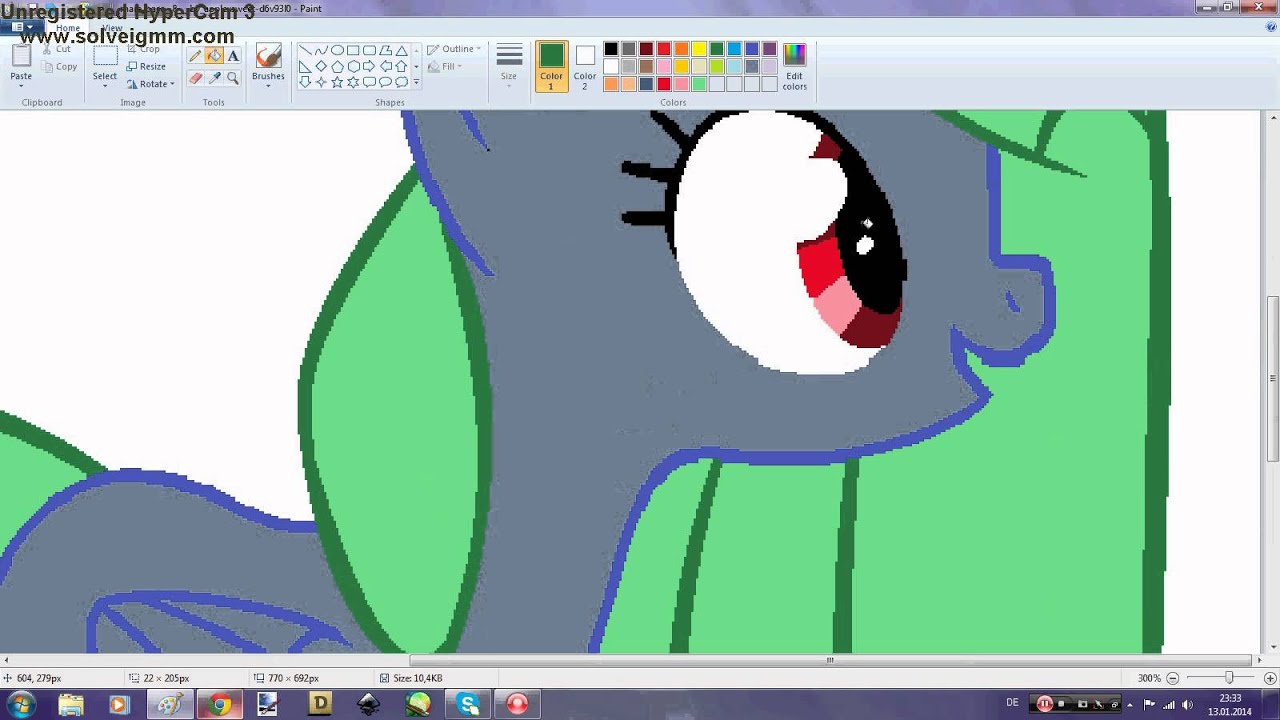The height and width of the screenshot is (720, 1280).
Task: Open Google Chrome from the taskbar
Action: tap(220, 705)
